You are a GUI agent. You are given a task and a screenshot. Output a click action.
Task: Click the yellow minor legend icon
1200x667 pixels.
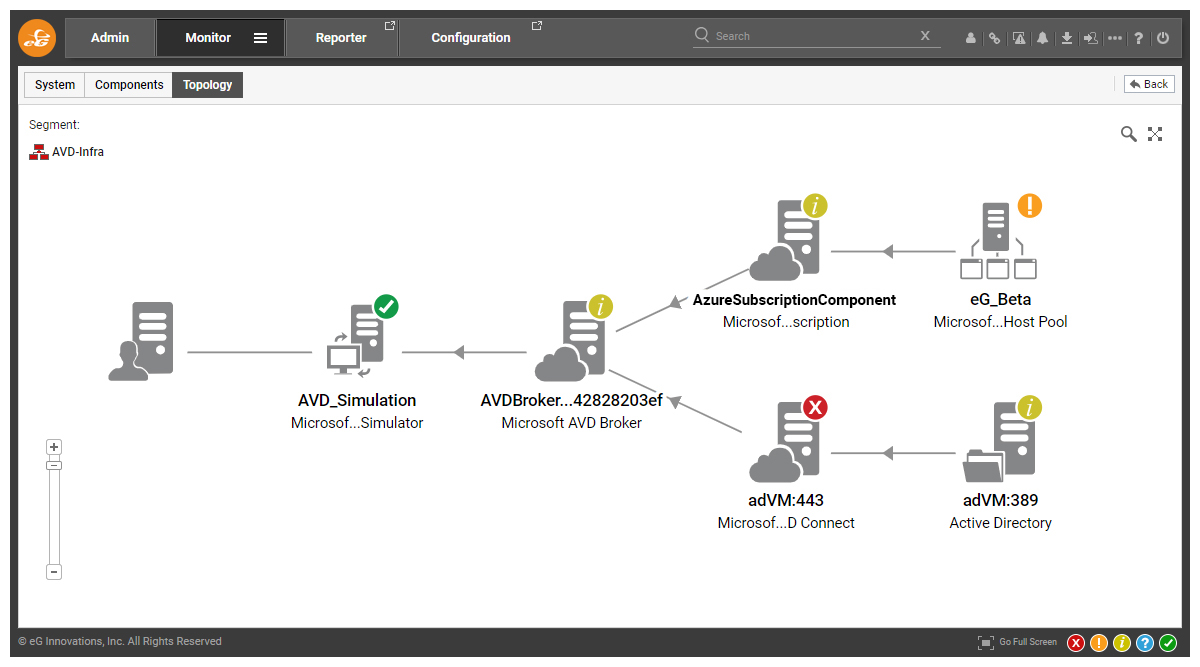1122,643
